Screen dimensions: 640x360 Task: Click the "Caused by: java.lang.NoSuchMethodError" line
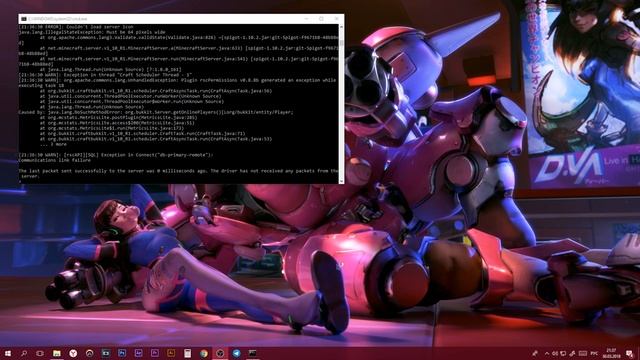click(x=156, y=112)
